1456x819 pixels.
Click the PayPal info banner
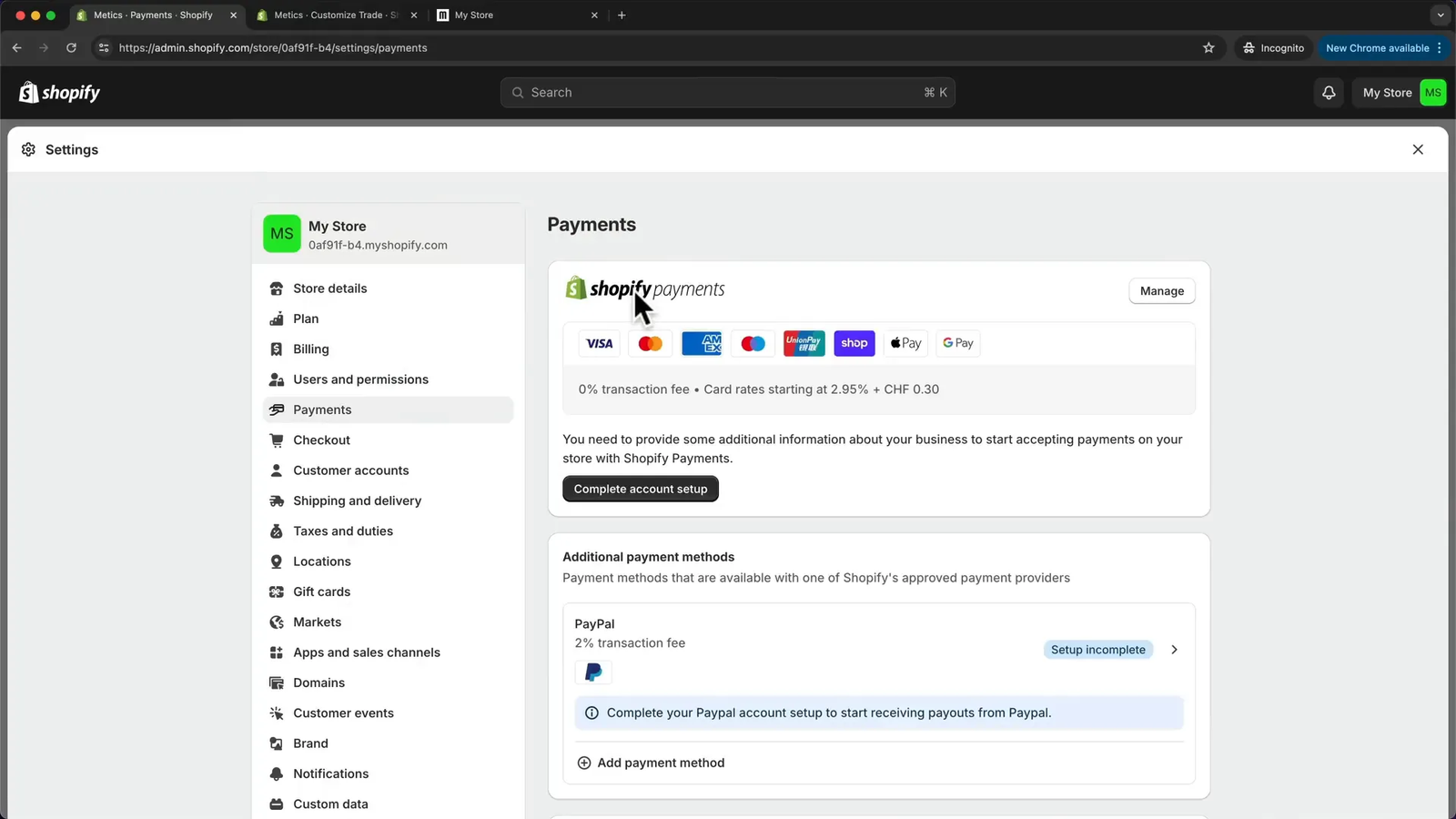point(879,713)
